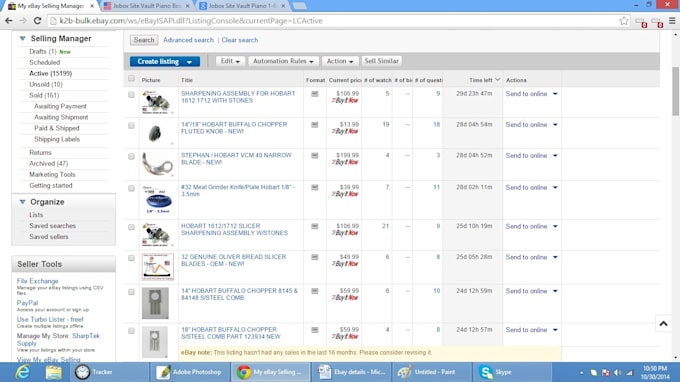Screen dimensions: 680x382
Task: Open thumbnail of Oliver Bread Slicer Blades
Action: (157, 267)
